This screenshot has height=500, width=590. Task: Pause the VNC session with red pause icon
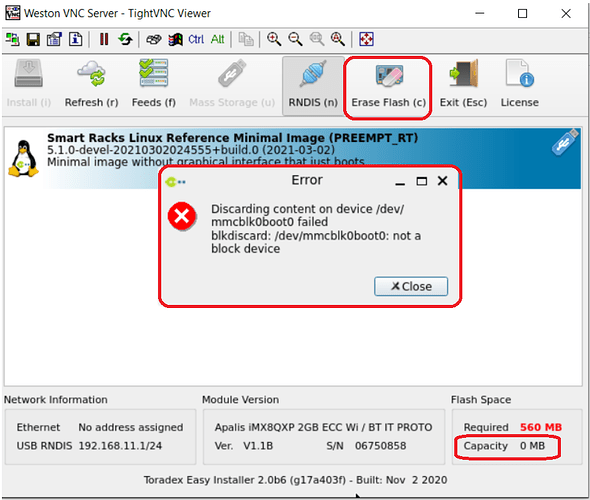pyautogui.click(x=104, y=39)
